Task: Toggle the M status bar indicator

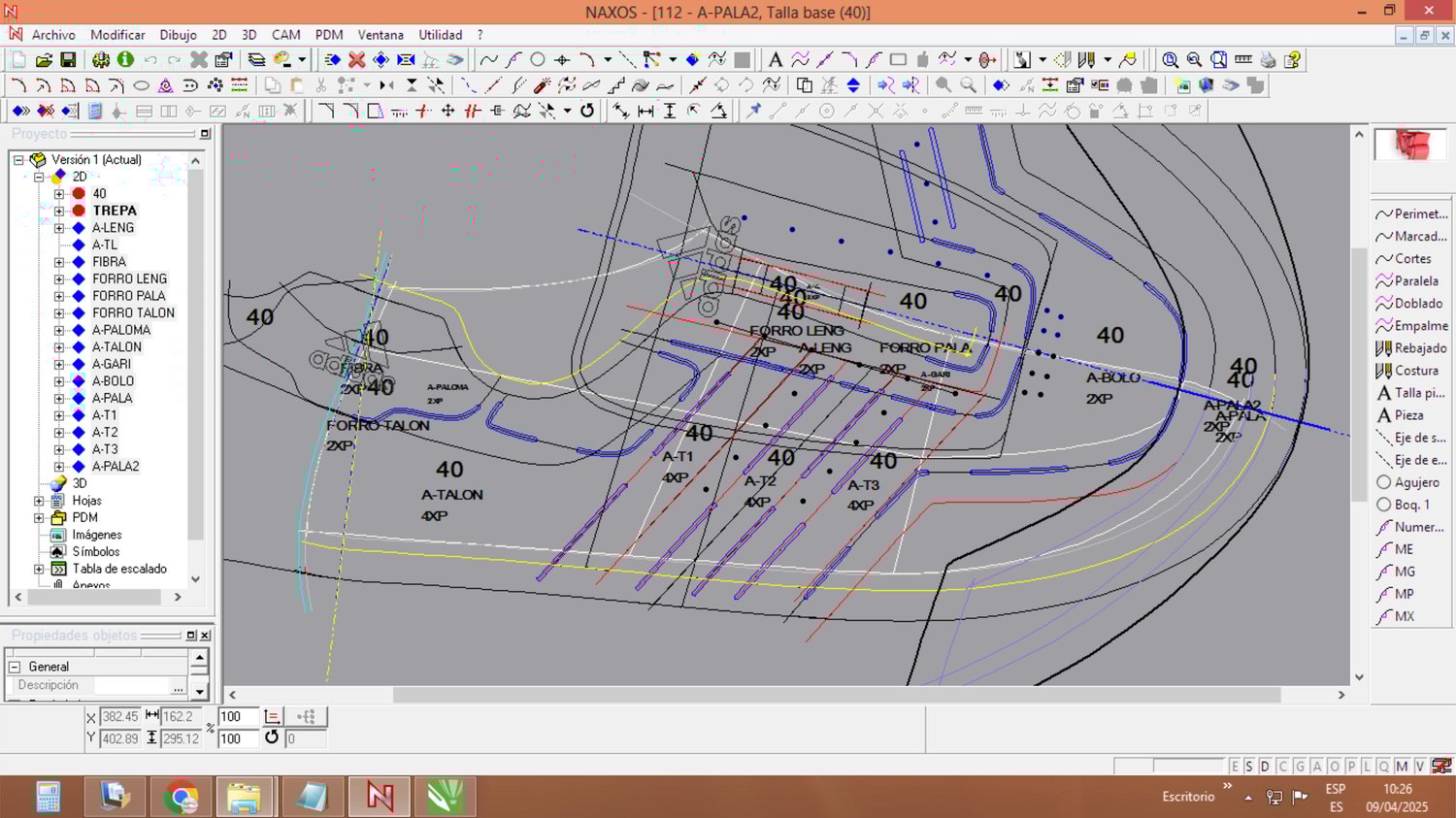Action: point(1402,767)
